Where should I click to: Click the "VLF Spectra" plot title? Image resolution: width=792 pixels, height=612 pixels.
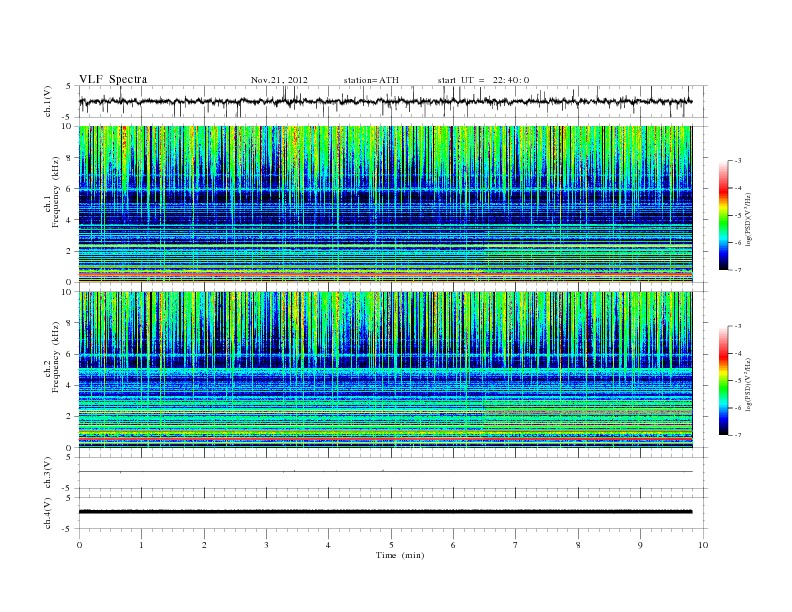113,79
